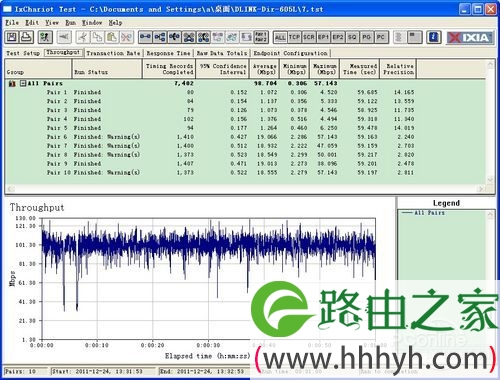The image size is (500, 380).
Task: Click the Print toolbar icon
Action: [x=26, y=37]
